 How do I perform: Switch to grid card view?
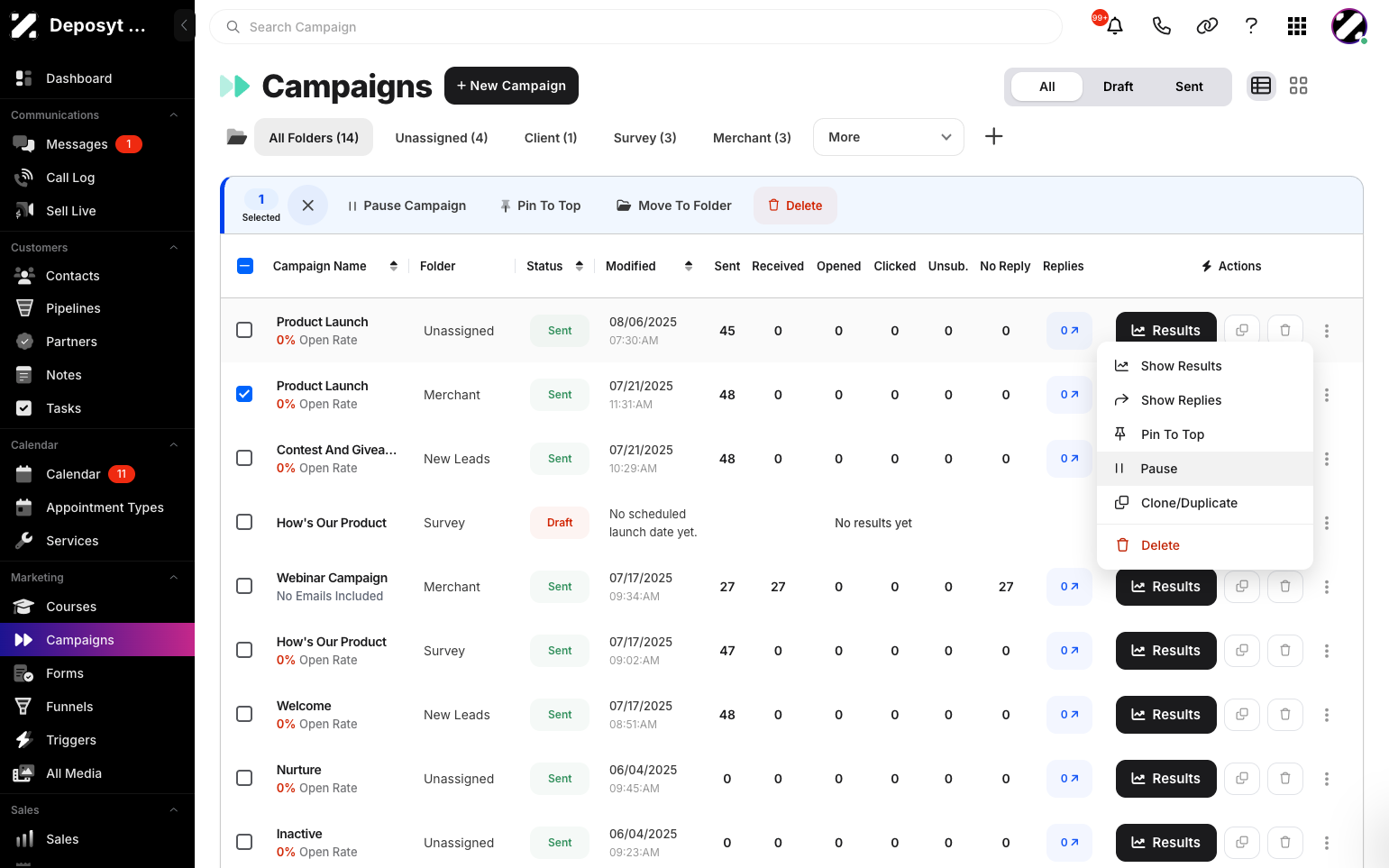[1298, 86]
